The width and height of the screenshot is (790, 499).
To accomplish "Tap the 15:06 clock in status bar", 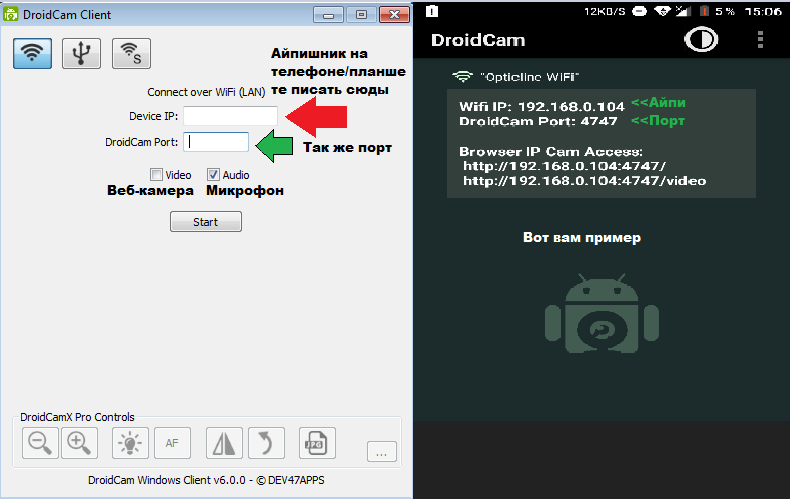I will [x=763, y=11].
